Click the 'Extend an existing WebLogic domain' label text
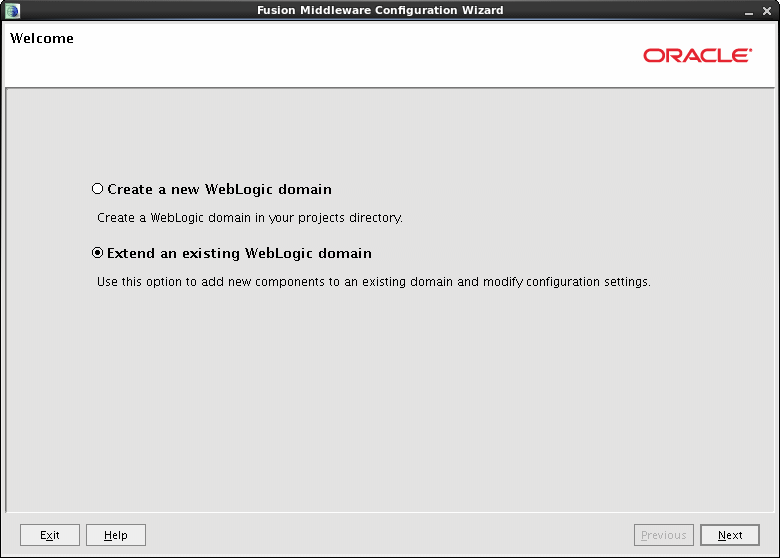The height and width of the screenshot is (558, 780). coord(239,253)
